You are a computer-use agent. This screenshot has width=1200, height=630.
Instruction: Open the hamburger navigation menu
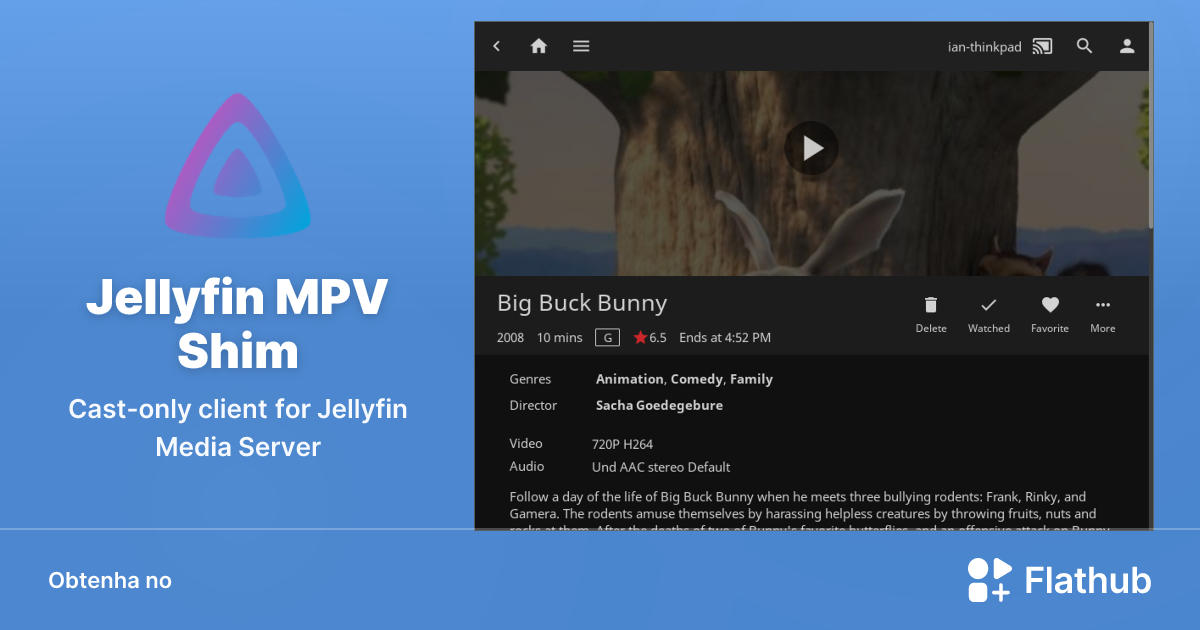[x=581, y=46]
